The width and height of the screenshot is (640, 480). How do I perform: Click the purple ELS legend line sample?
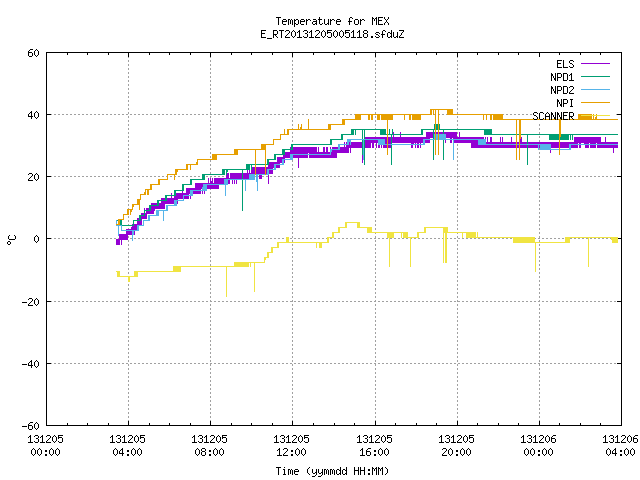(595, 64)
